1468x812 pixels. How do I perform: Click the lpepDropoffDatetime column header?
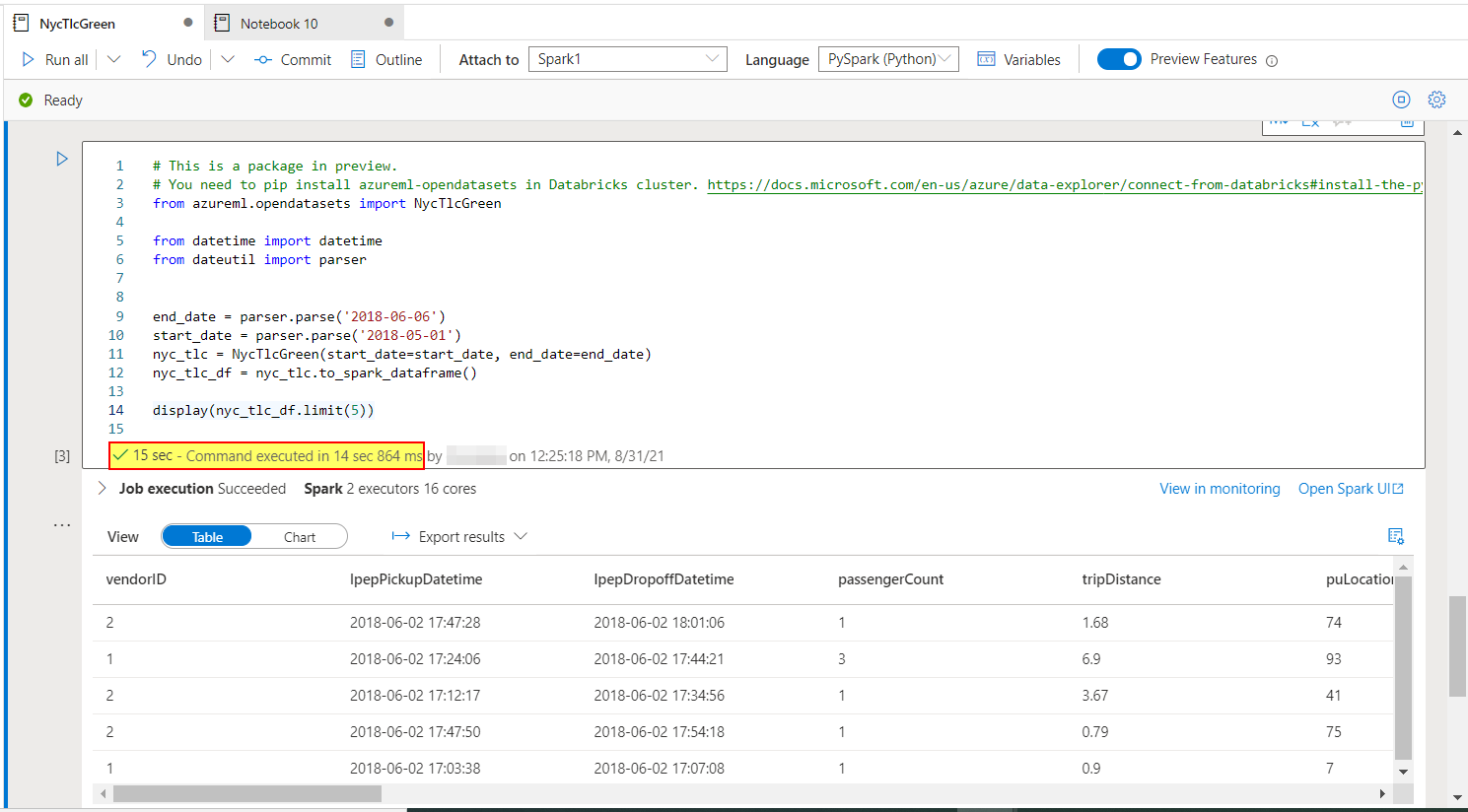click(664, 579)
